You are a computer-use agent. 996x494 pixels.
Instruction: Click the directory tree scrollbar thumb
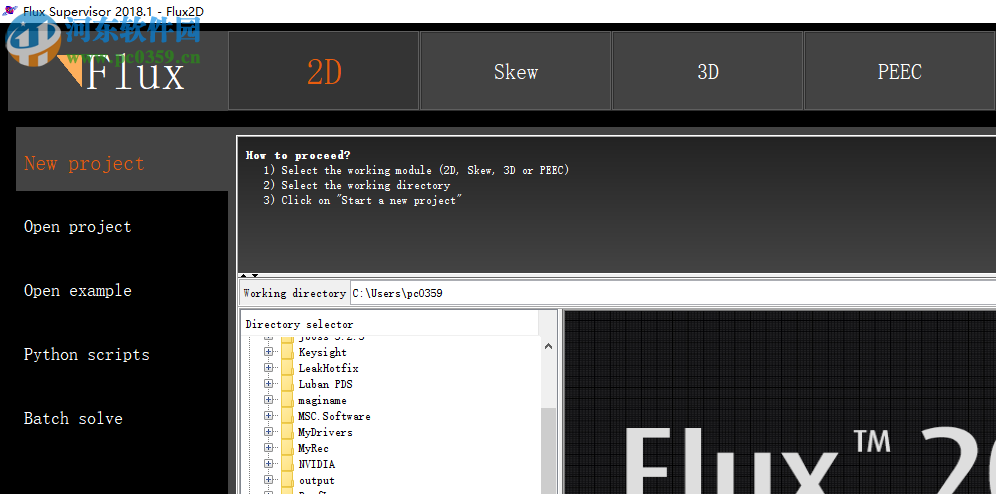click(548, 451)
